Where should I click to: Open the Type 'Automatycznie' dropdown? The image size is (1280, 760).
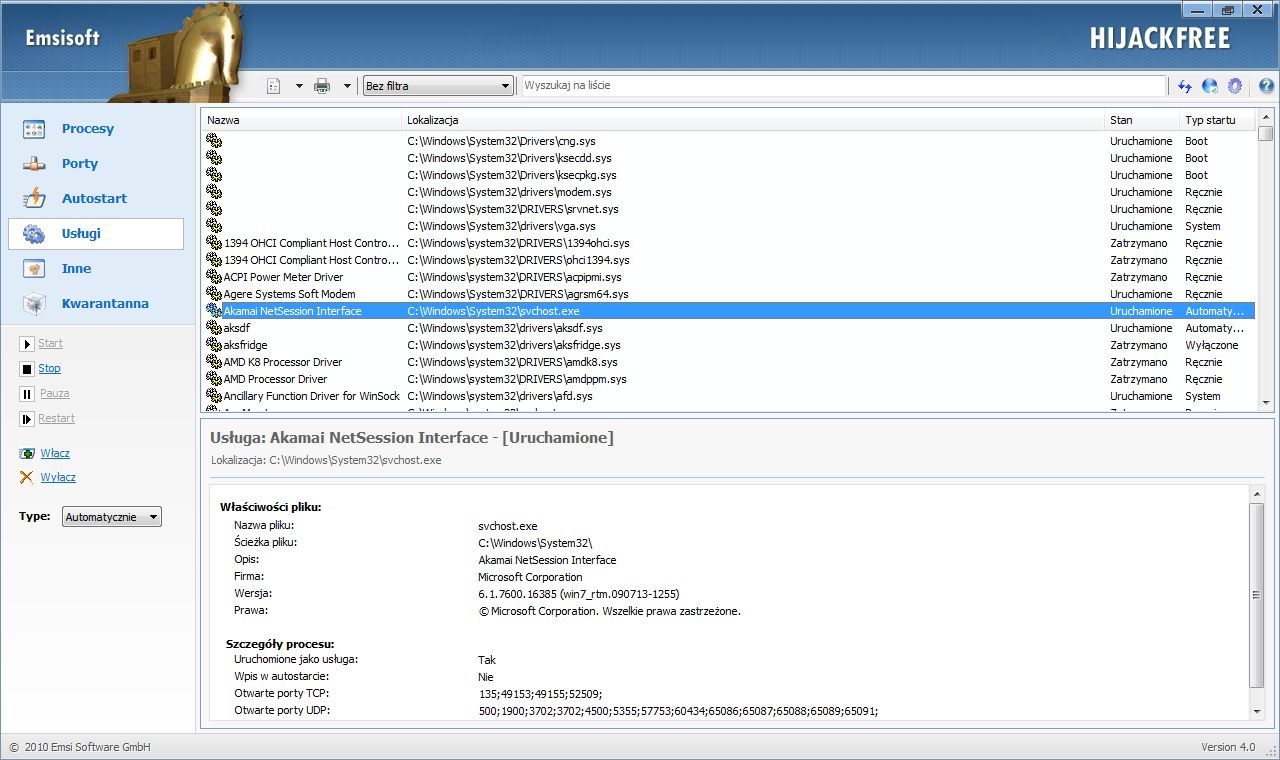pyautogui.click(x=112, y=517)
